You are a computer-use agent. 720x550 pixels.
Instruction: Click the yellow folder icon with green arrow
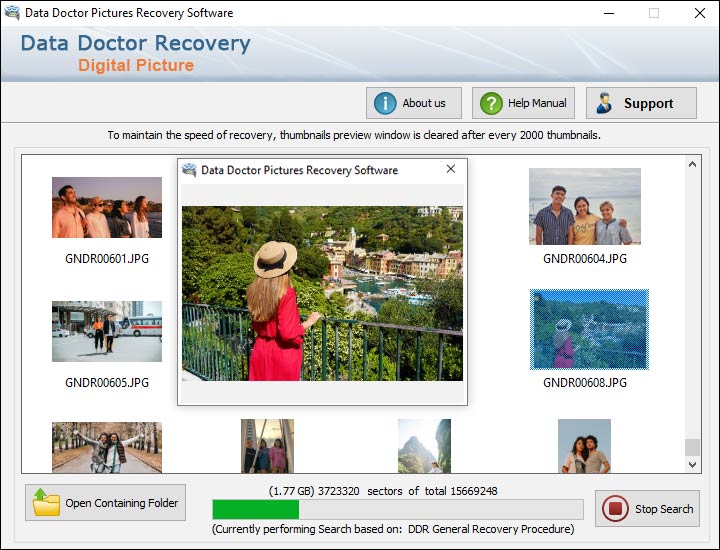(x=46, y=502)
